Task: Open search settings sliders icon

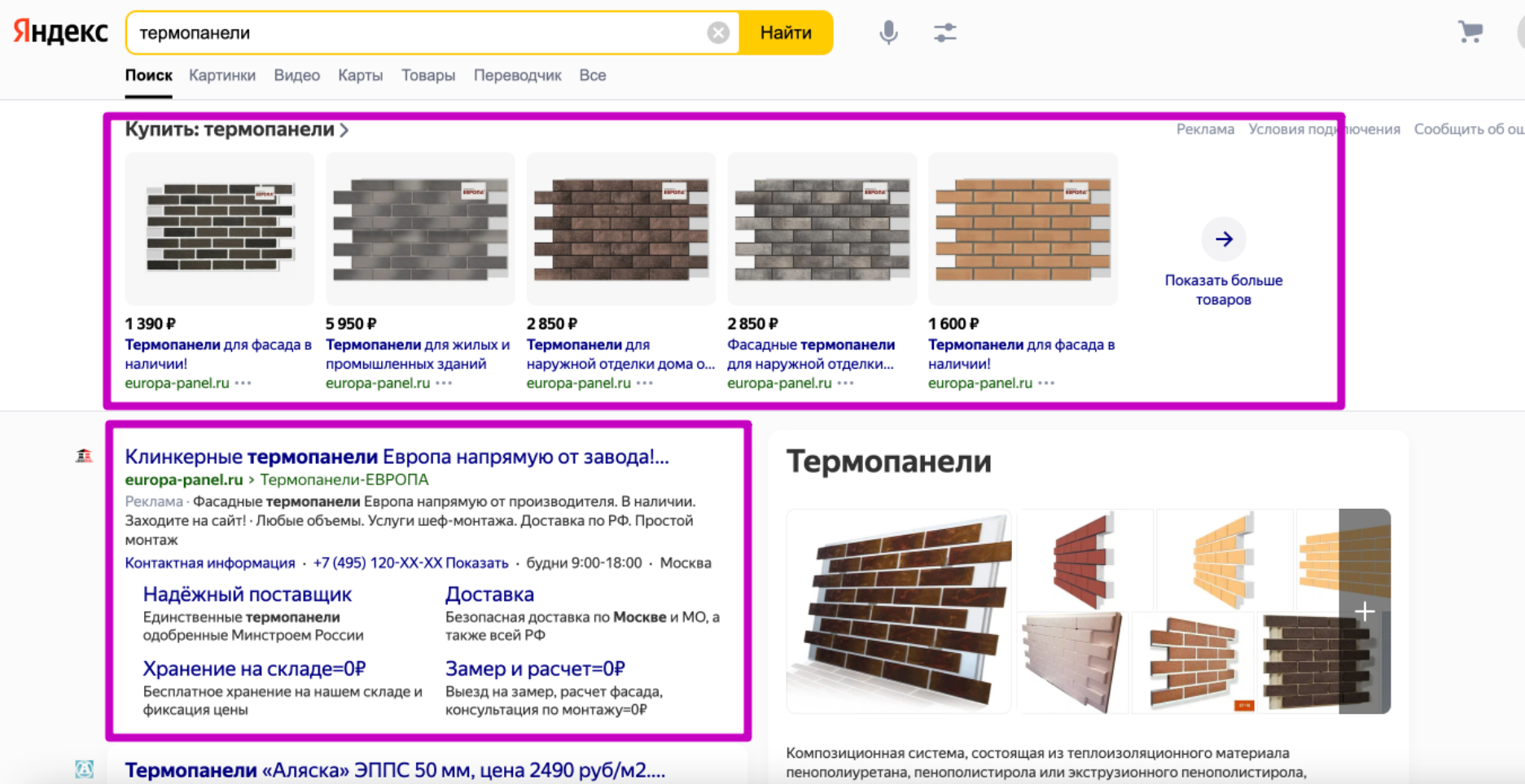Action: (x=944, y=33)
